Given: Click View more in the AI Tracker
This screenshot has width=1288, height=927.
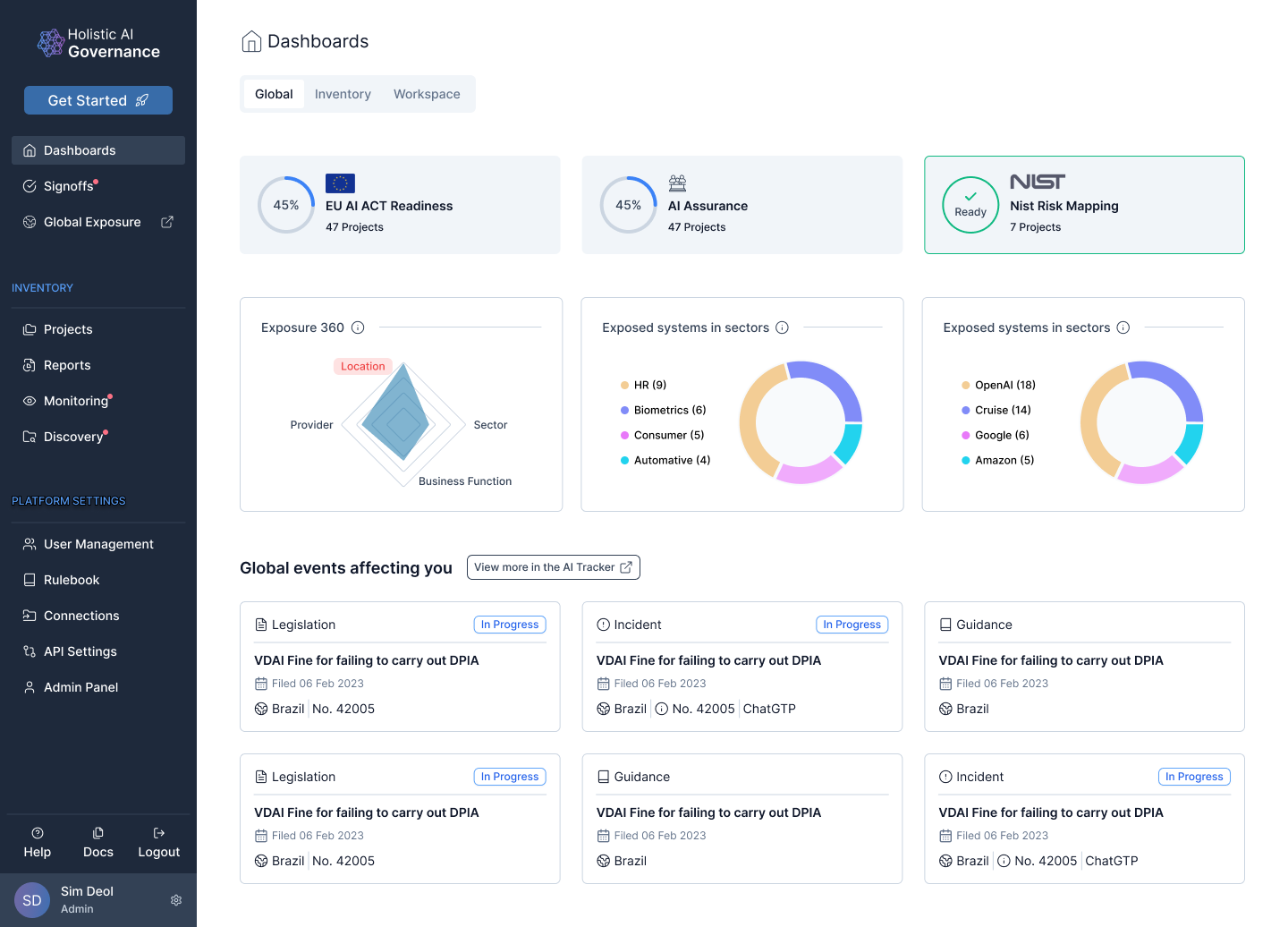Looking at the screenshot, I should [553, 567].
